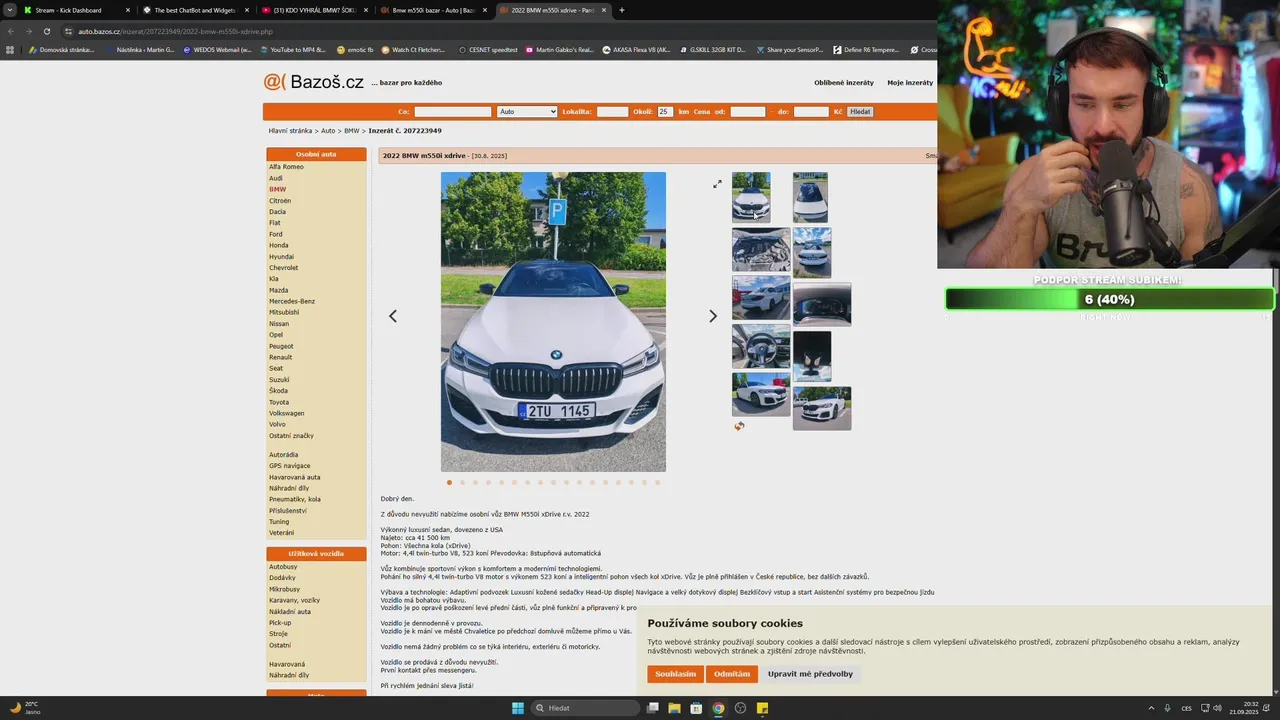Click the Windows taskbar Hledat search box
Screen dimensions: 1280x720
[x=585, y=708]
